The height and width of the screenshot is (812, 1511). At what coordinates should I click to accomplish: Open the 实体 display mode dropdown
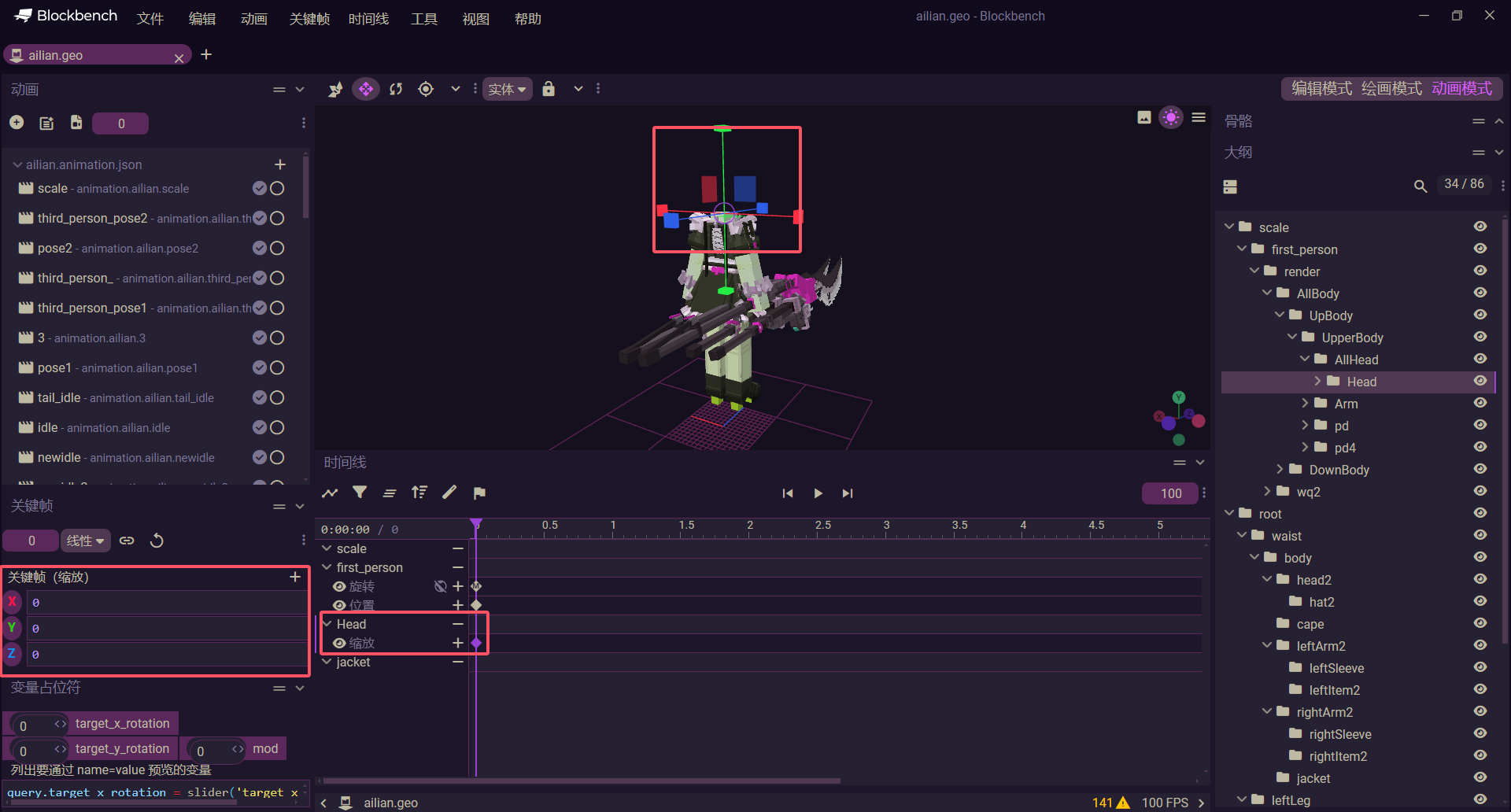507,89
